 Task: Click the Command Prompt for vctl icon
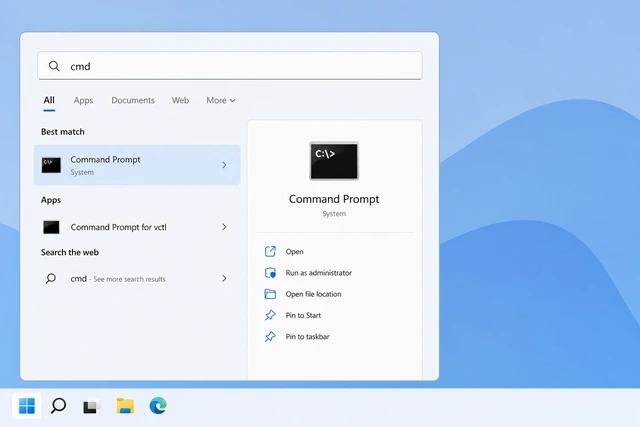51,227
